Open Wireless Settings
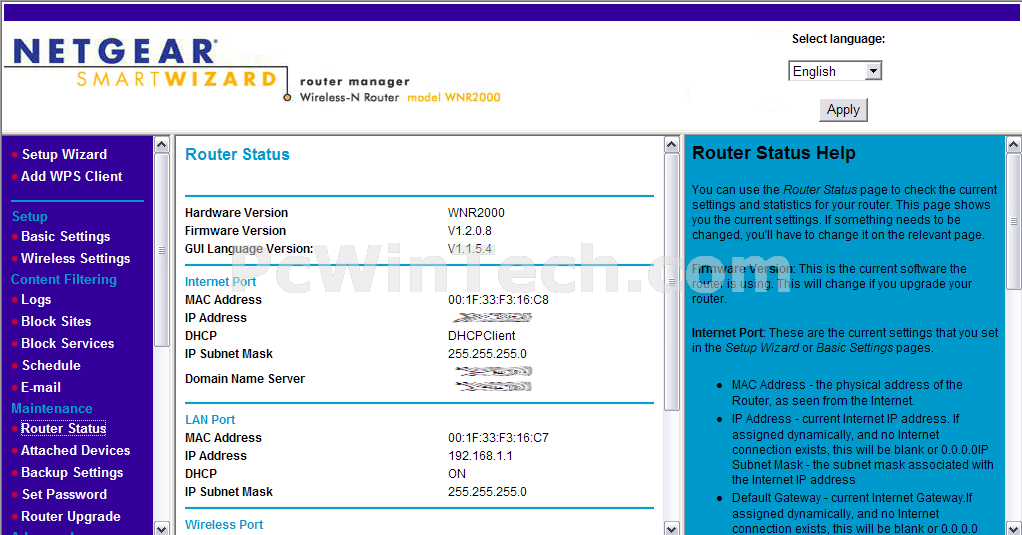This screenshot has height=535, width=1022. 76,259
